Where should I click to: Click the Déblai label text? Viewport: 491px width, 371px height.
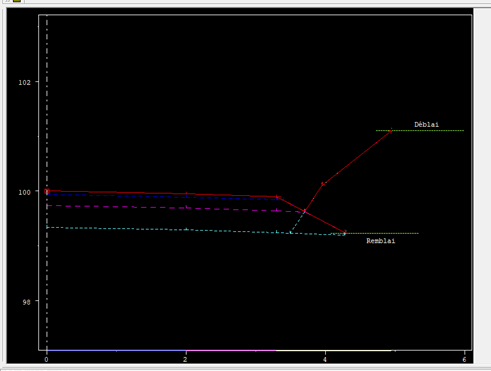[427, 124]
